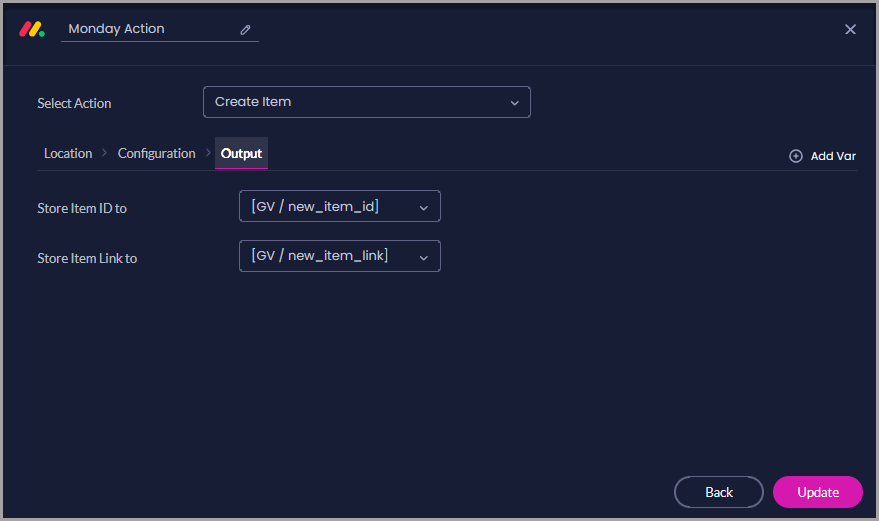879x521 pixels.
Task: Click the Add Var label
Action: tap(832, 156)
